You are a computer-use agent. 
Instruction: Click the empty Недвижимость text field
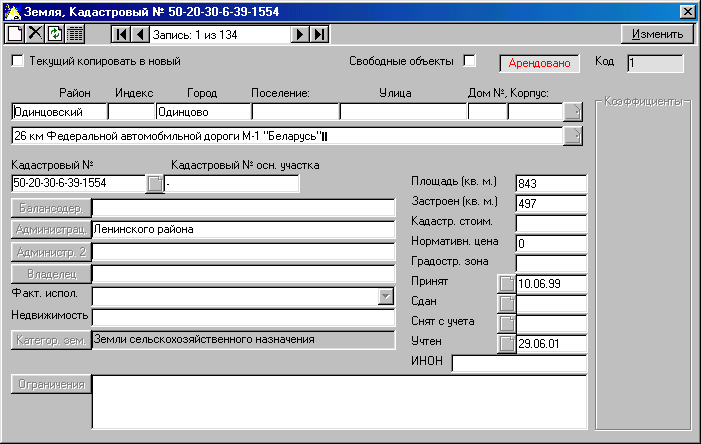point(243,318)
